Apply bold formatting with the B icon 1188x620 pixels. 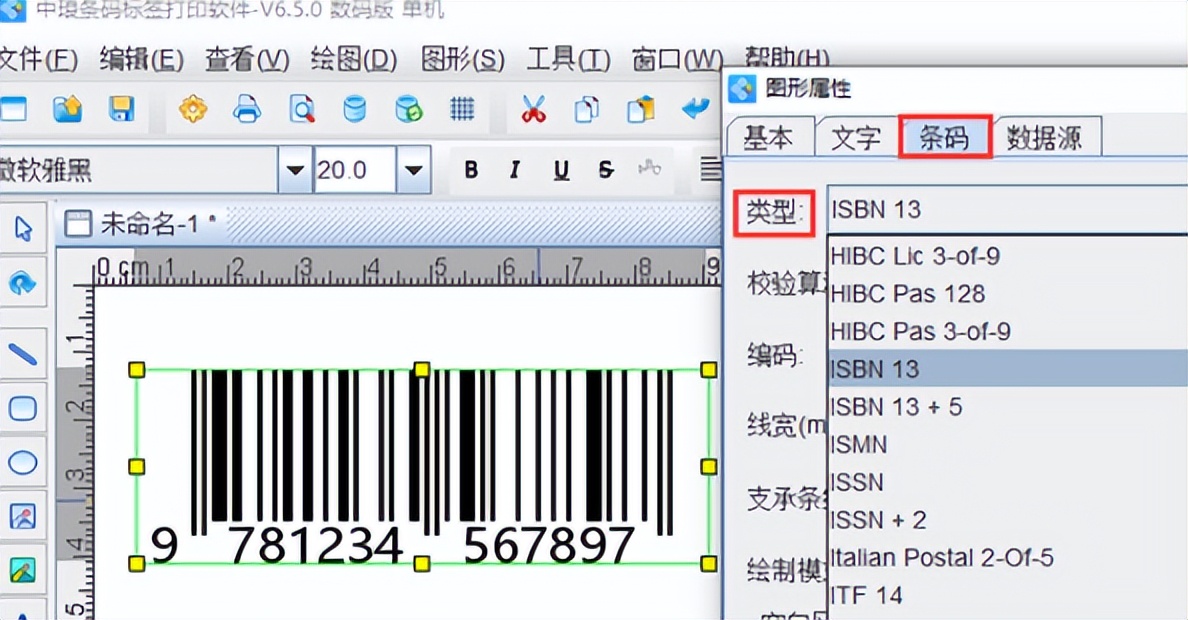pyautogui.click(x=471, y=170)
